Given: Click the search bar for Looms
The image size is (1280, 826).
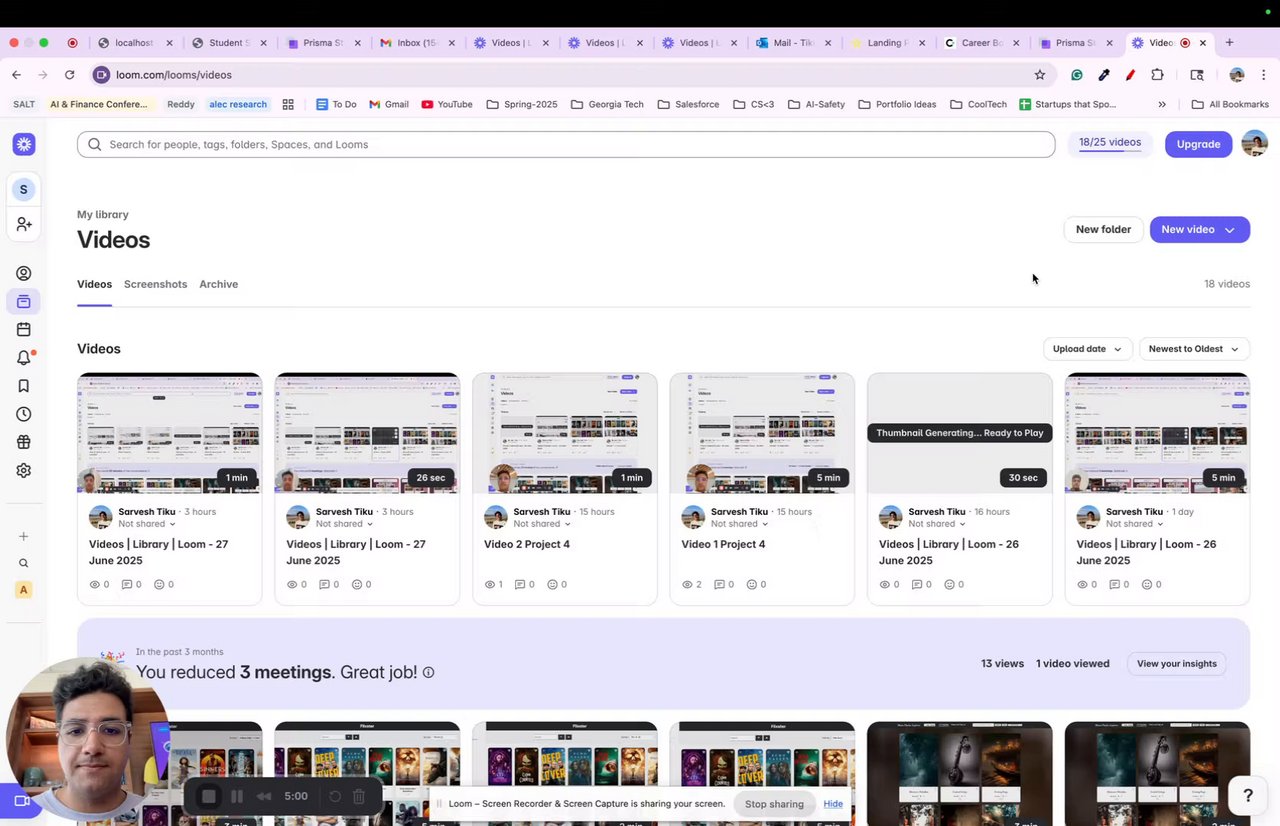Looking at the screenshot, I should point(566,145).
